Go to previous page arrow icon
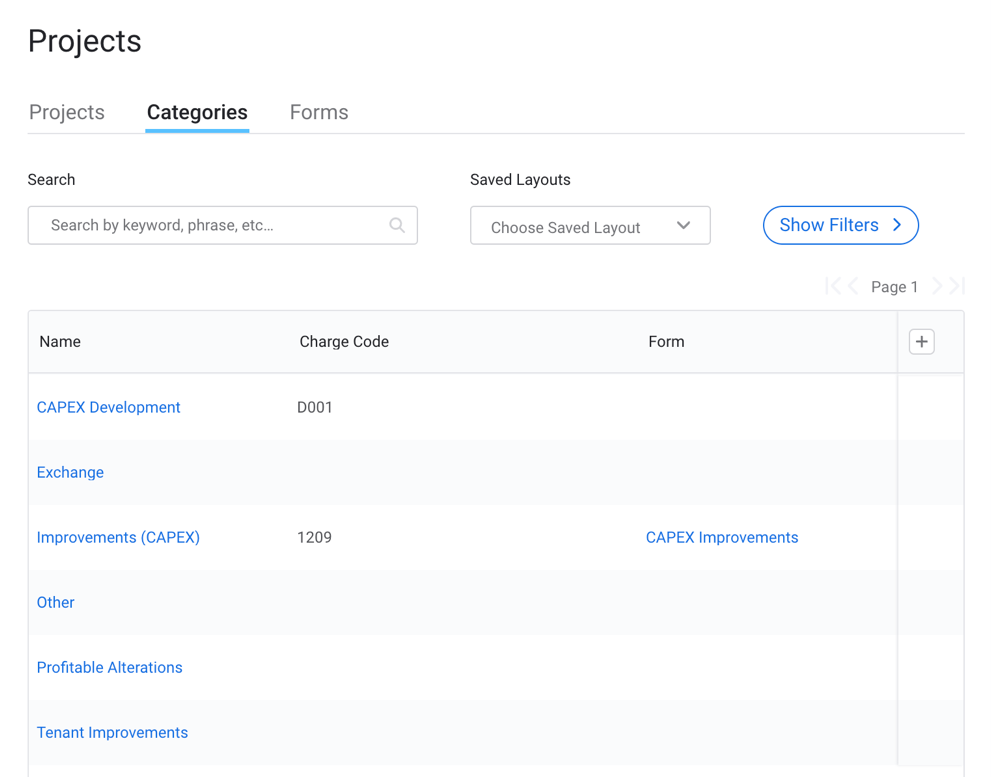 (x=853, y=287)
